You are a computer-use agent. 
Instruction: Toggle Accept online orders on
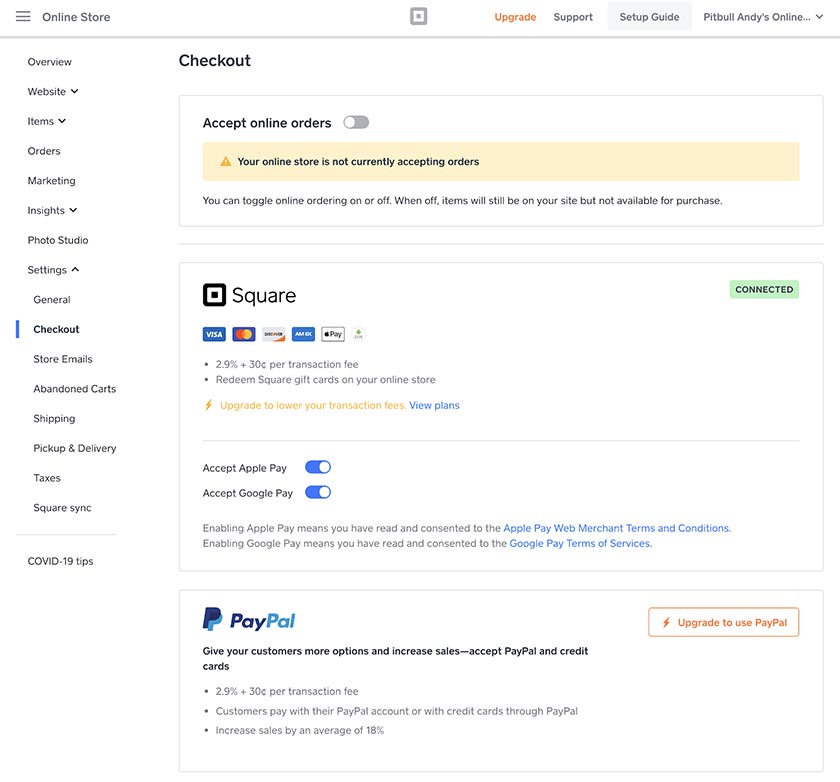356,120
